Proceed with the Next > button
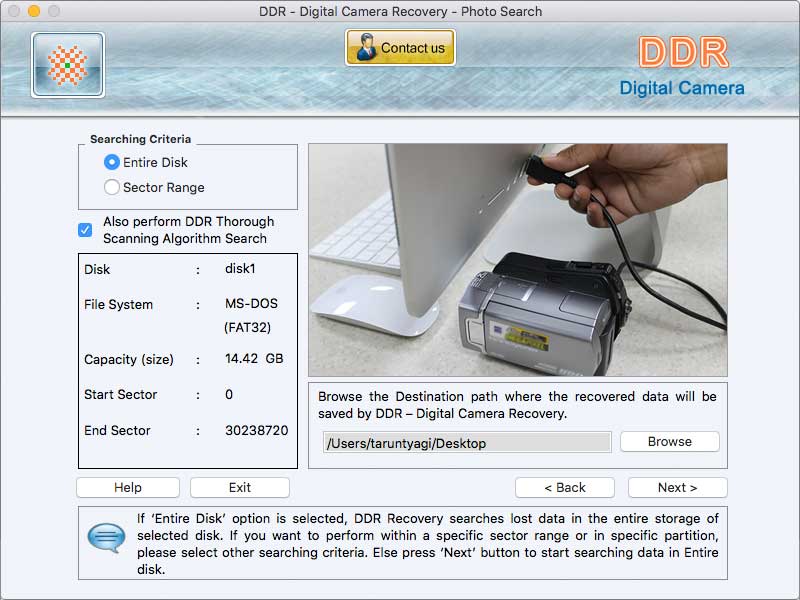This screenshot has height=600, width=800. [678, 488]
